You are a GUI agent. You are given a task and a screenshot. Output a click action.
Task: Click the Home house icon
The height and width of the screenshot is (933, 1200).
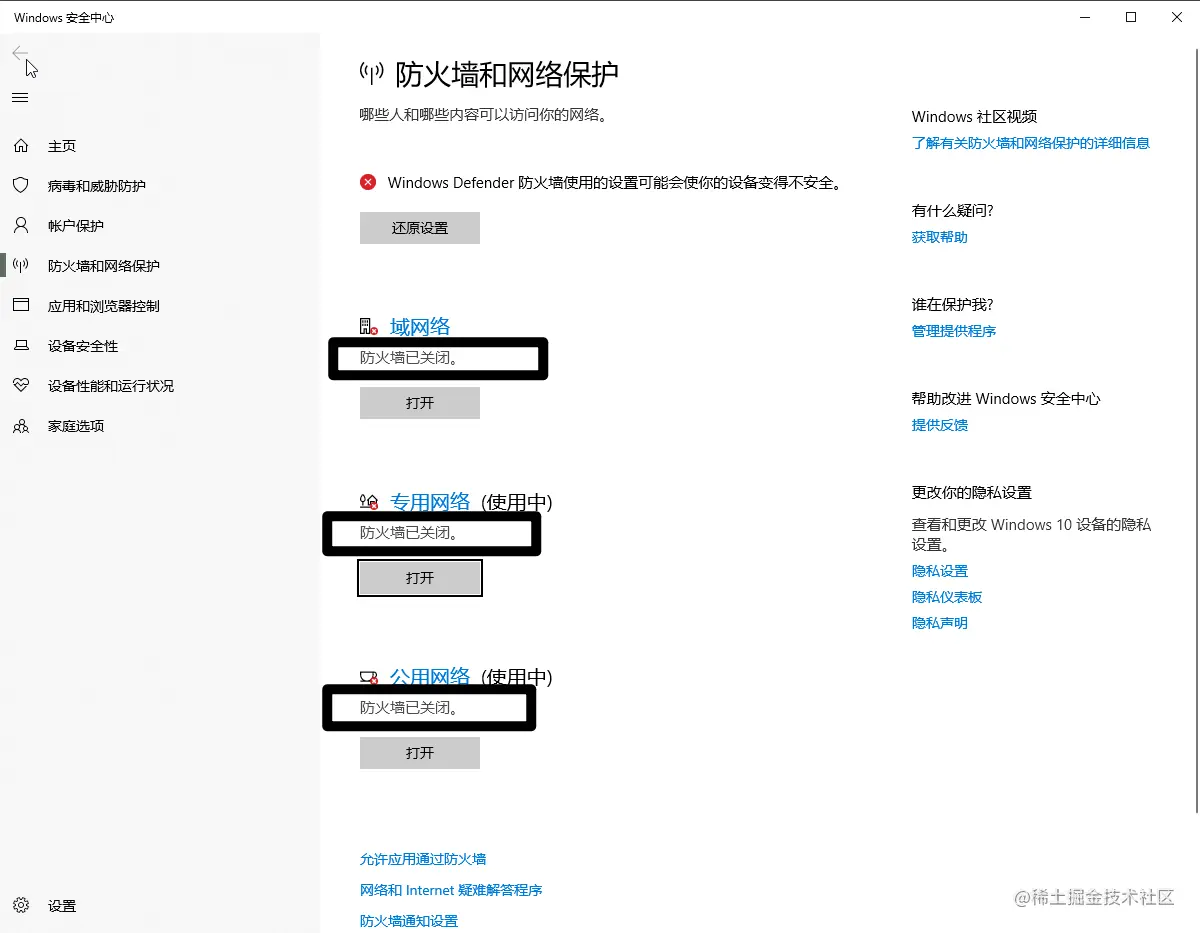pos(21,146)
